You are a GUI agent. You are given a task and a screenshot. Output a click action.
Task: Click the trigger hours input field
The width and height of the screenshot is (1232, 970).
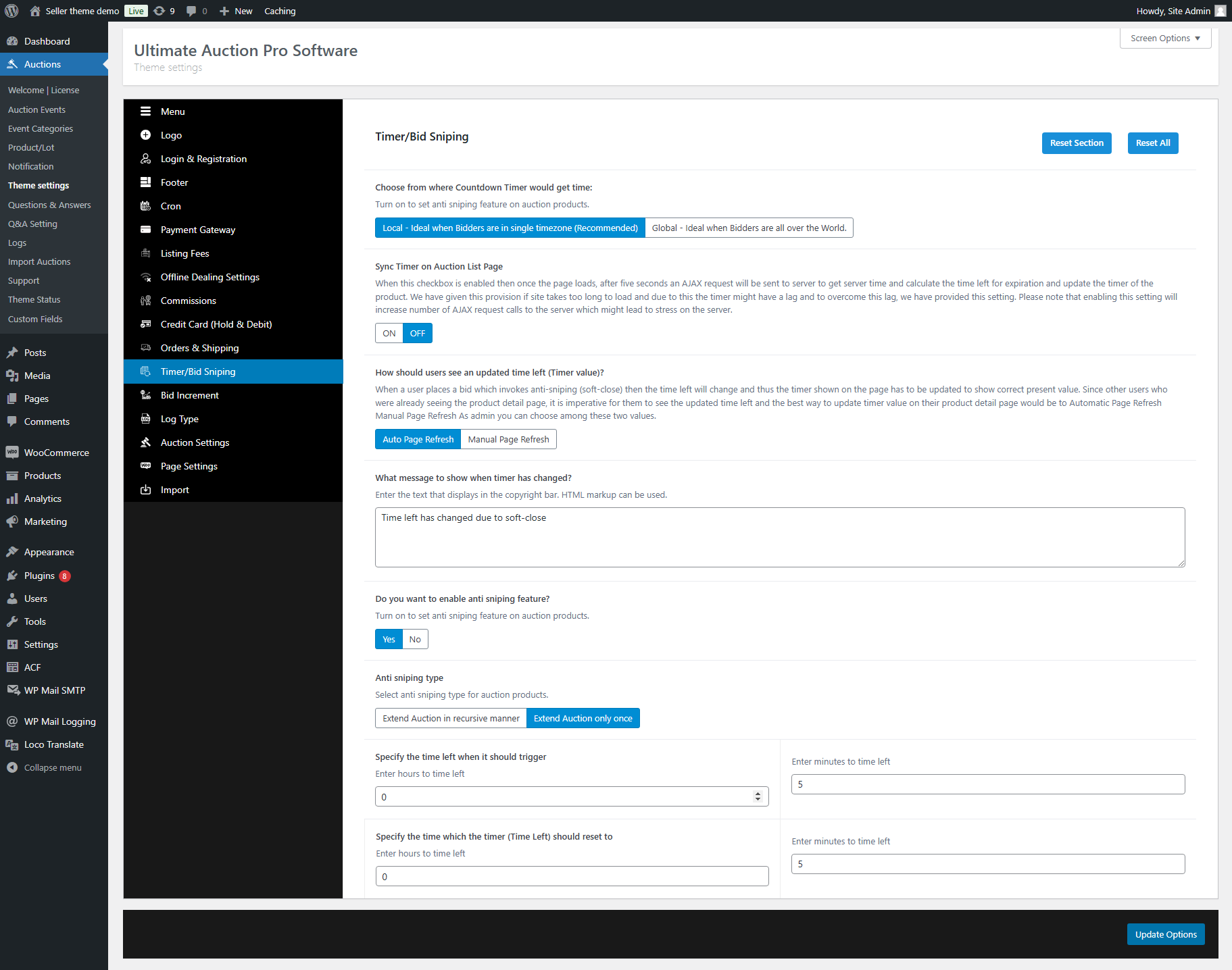572,796
